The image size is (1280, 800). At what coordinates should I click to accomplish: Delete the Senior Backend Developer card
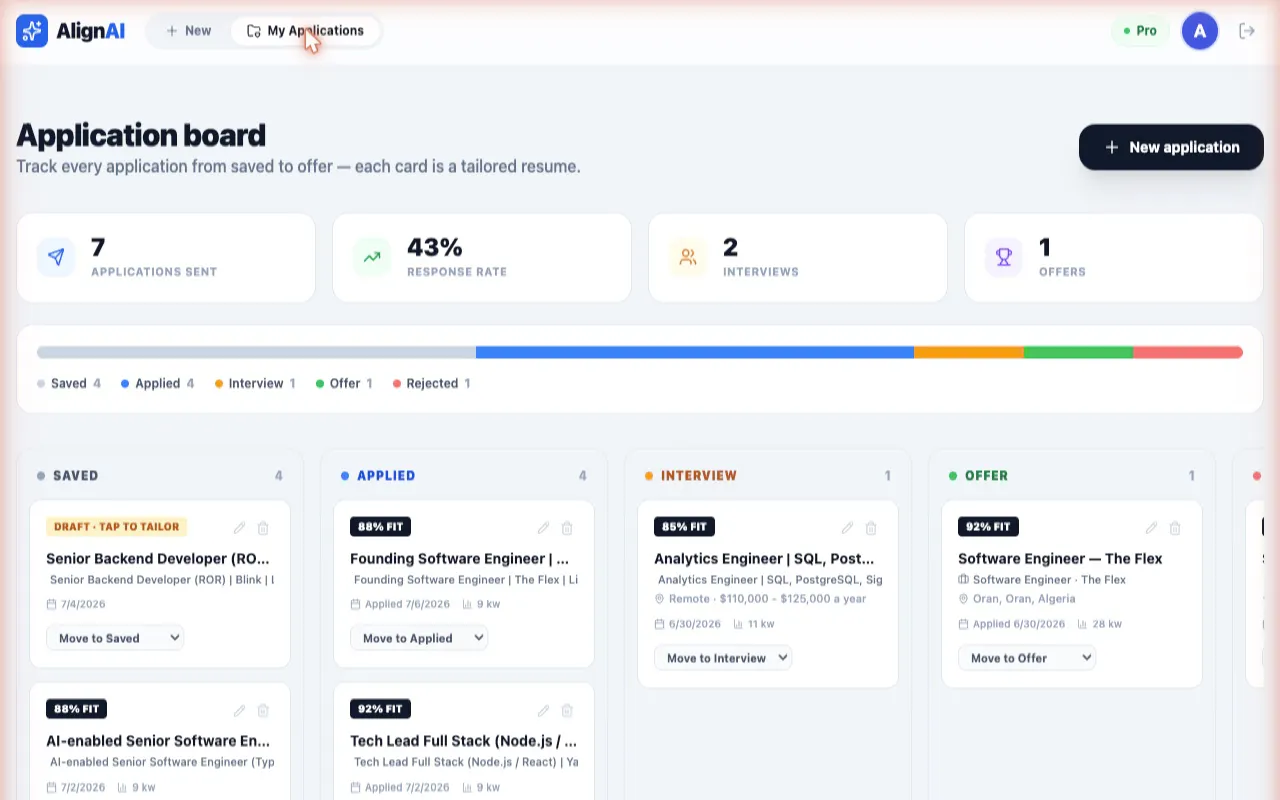point(263,528)
